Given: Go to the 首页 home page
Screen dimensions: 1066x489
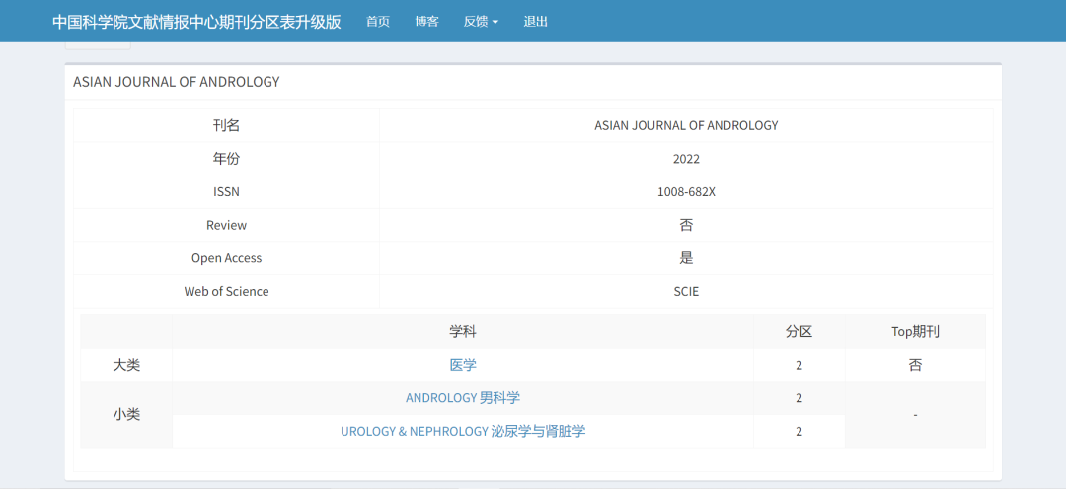Looking at the screenshot, I should [x=378, y=21].
